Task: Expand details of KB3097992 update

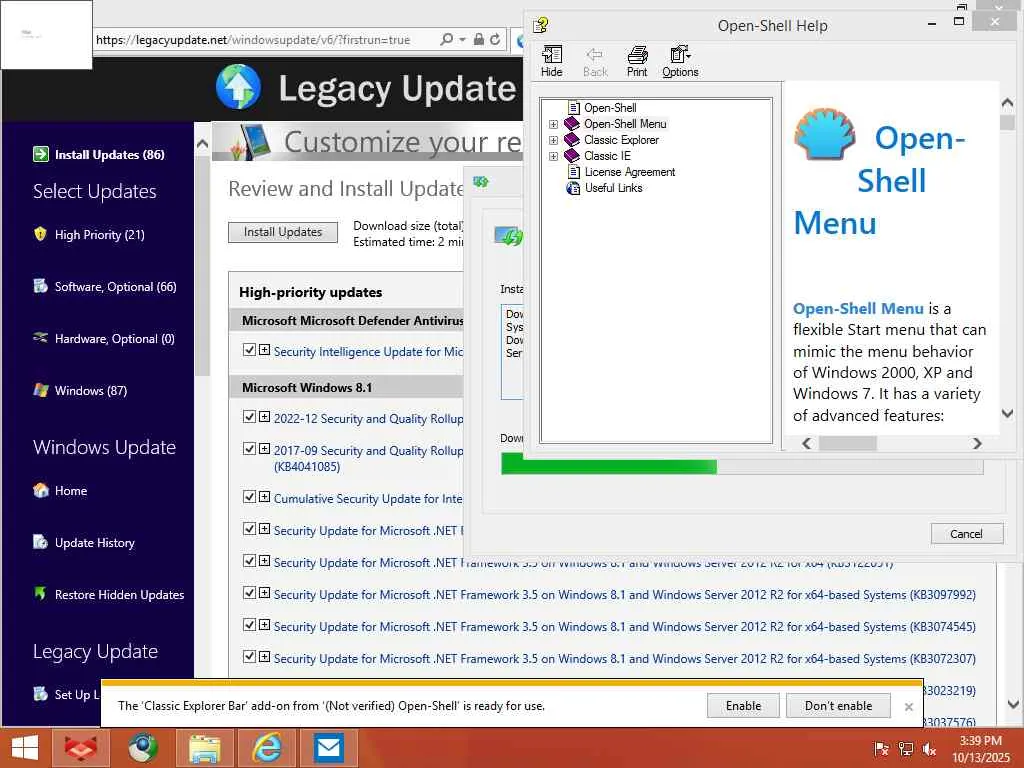Action: 264,592
